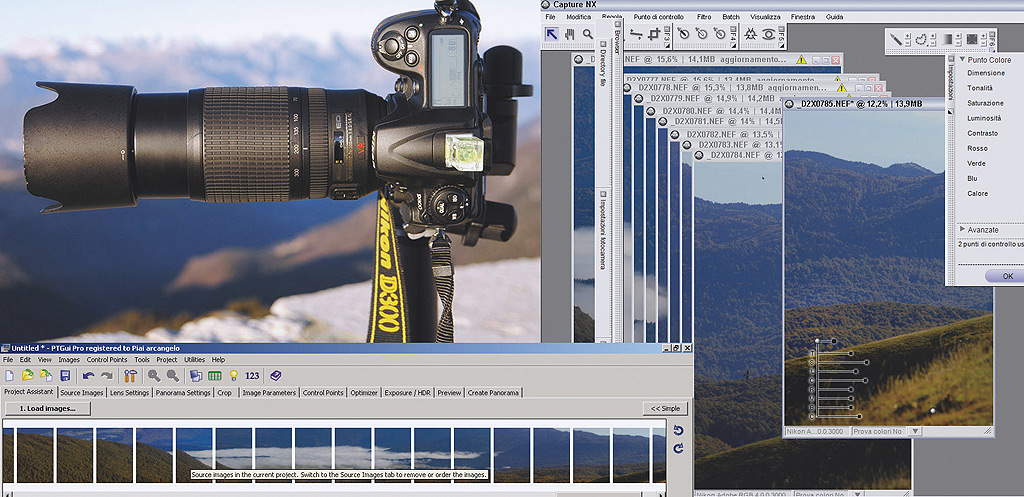Viewport: 1024px width, 497px height.
Task: Select the arrow pointer tool in Capture NX
Action: pos(552,34)
